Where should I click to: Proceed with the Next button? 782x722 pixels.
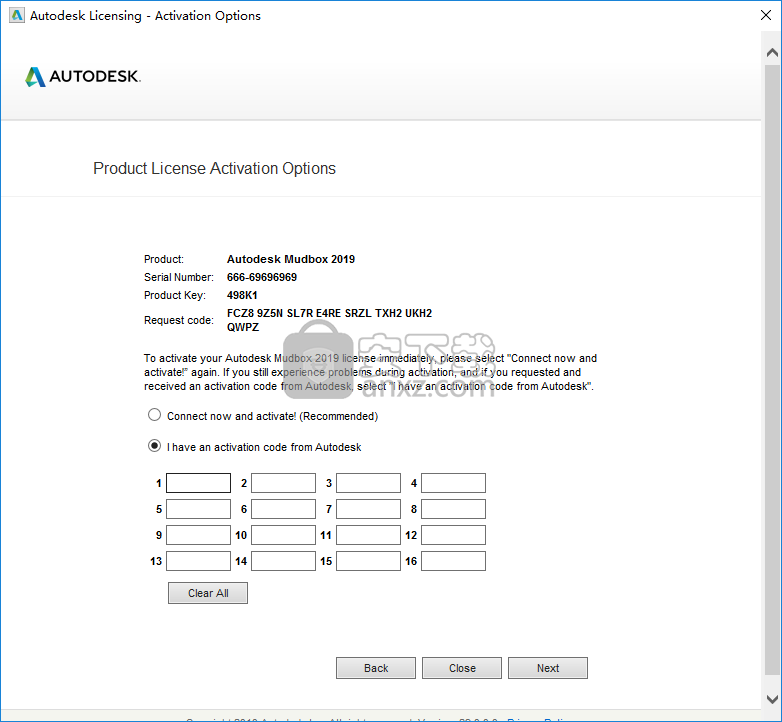pos(548,668)
